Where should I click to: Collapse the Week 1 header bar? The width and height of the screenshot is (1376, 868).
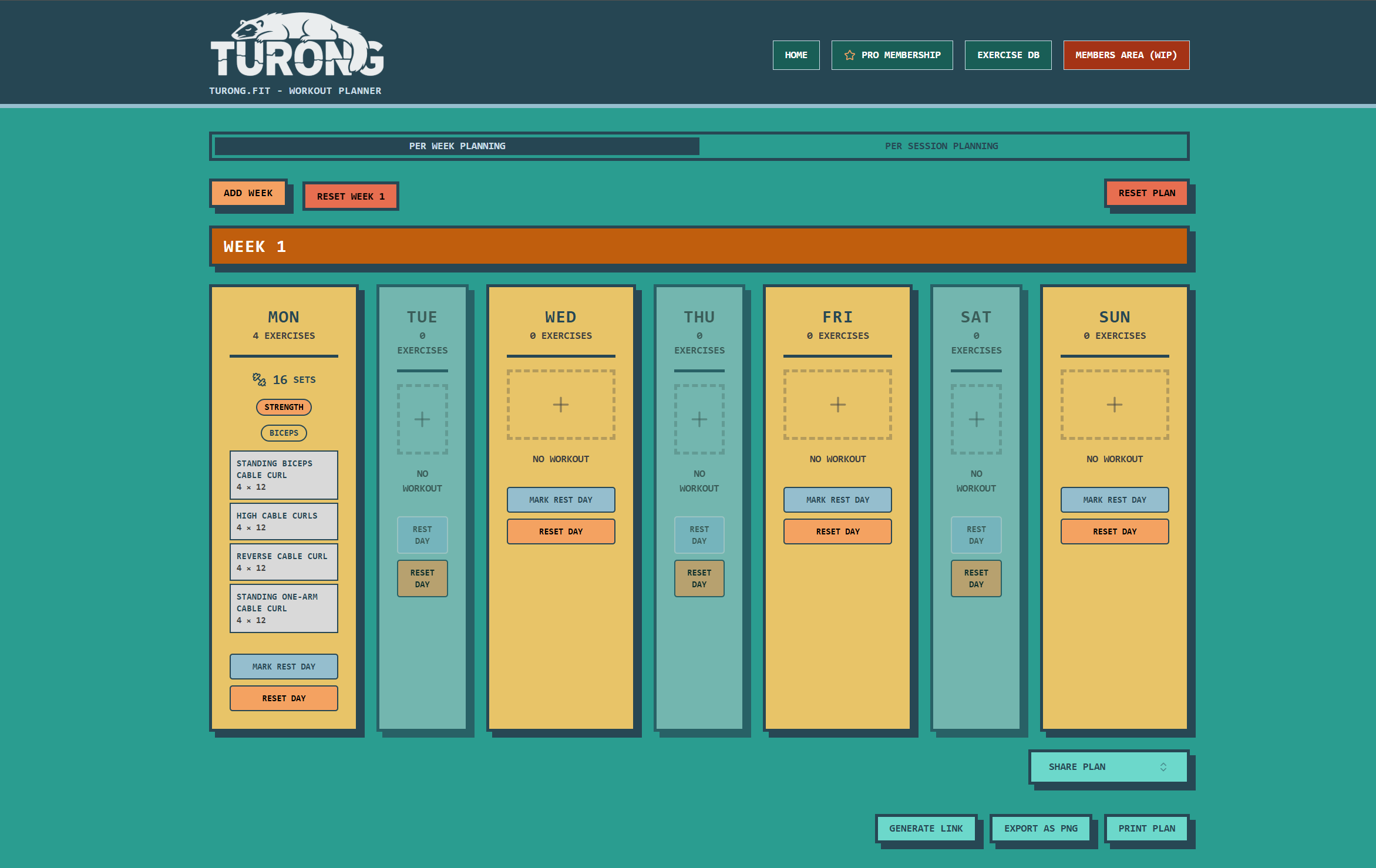coord(699,247)
